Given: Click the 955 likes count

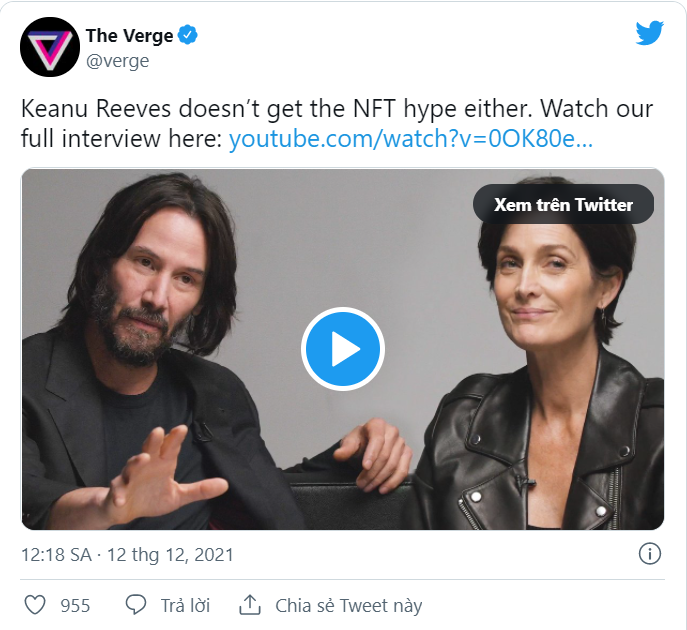Looking at the screenshot, I should tap(75, 606).
